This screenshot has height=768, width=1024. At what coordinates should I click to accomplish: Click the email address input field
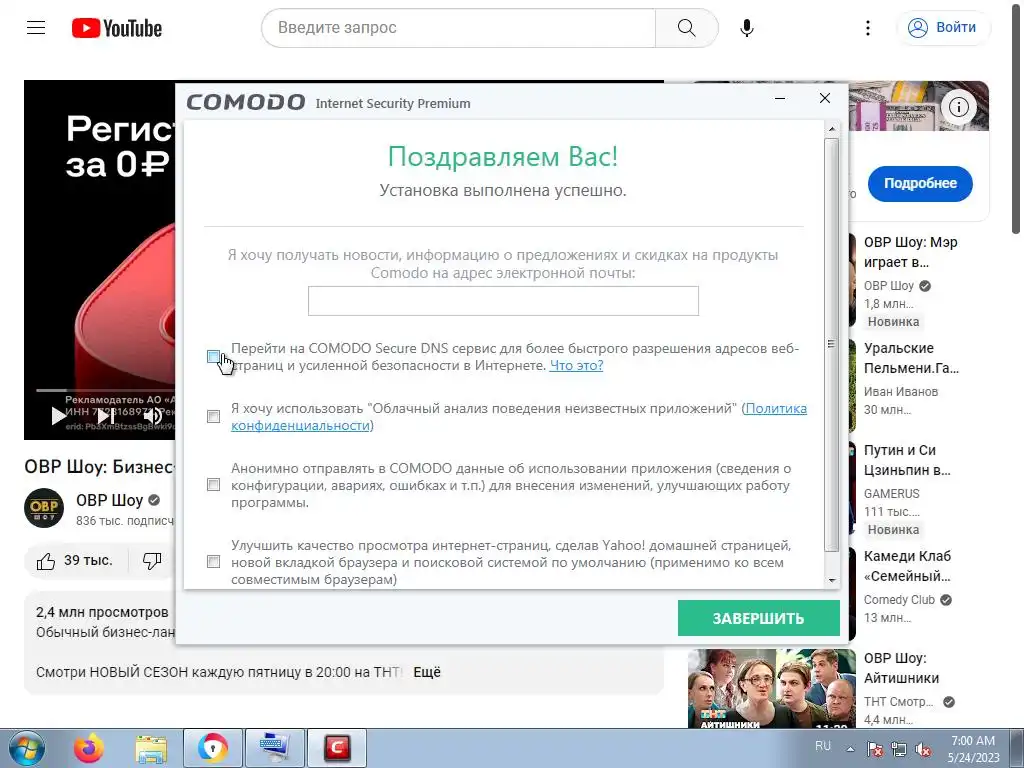(x=503, y=300)
